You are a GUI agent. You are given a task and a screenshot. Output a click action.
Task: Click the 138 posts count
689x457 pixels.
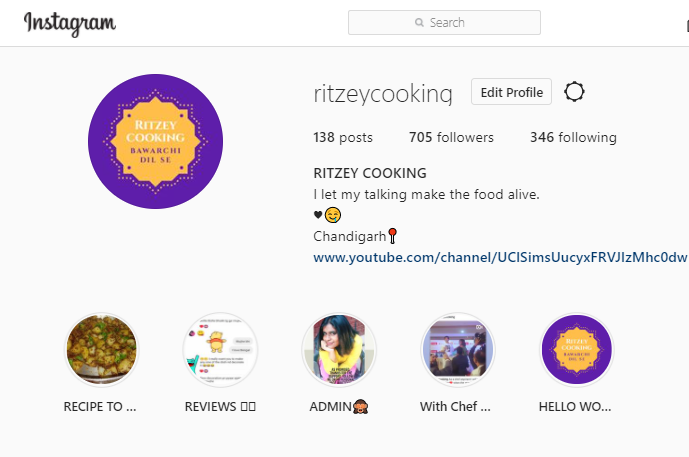pos(343,138)
